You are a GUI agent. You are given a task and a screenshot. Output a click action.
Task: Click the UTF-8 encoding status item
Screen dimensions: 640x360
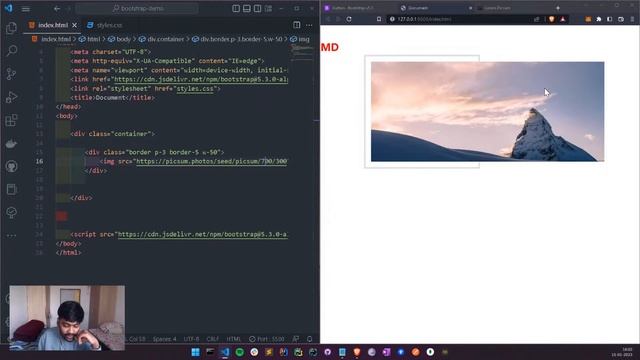191,339
